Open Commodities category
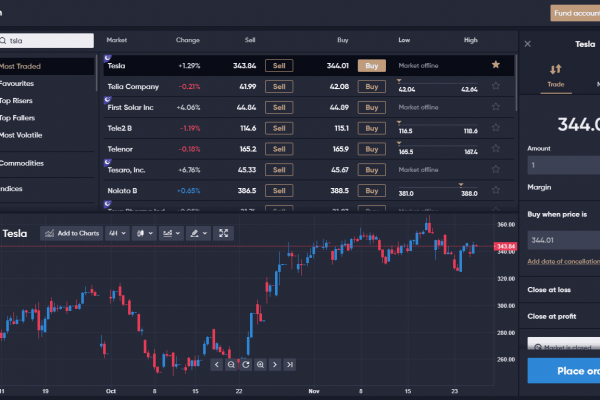Viewport: 600px width, 400px height. coord(22,163)
